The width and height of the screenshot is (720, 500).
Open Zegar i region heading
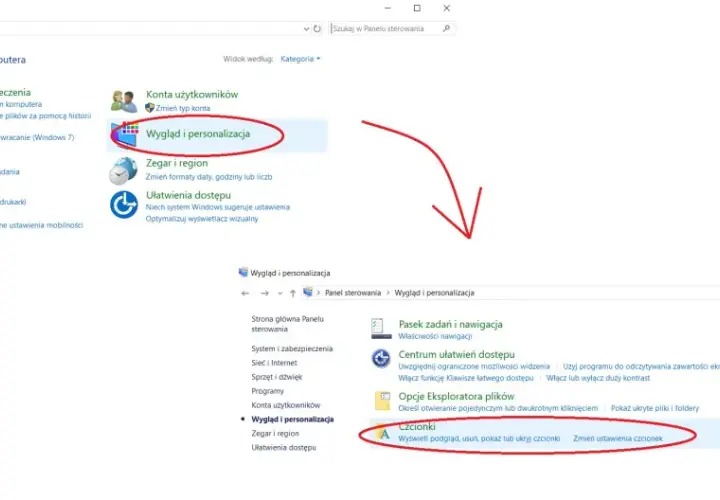(x=177, y=163)
